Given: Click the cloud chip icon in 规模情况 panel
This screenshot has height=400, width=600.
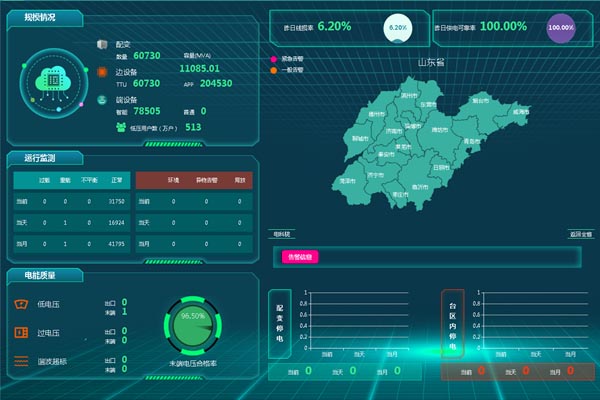Looking at the screenshot, I should tap(52, 80).
